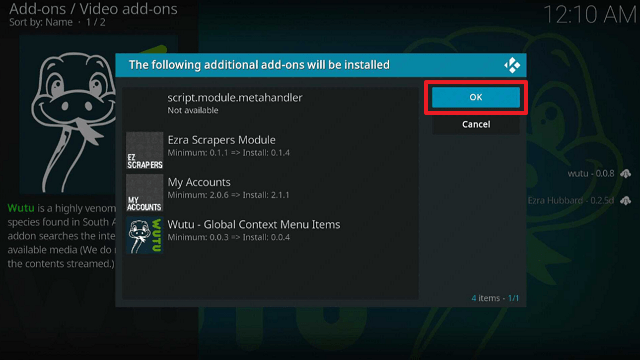Click the Add-ons / Video add-ons heading
The image size is (640, 360).
[x=93, y=9]
